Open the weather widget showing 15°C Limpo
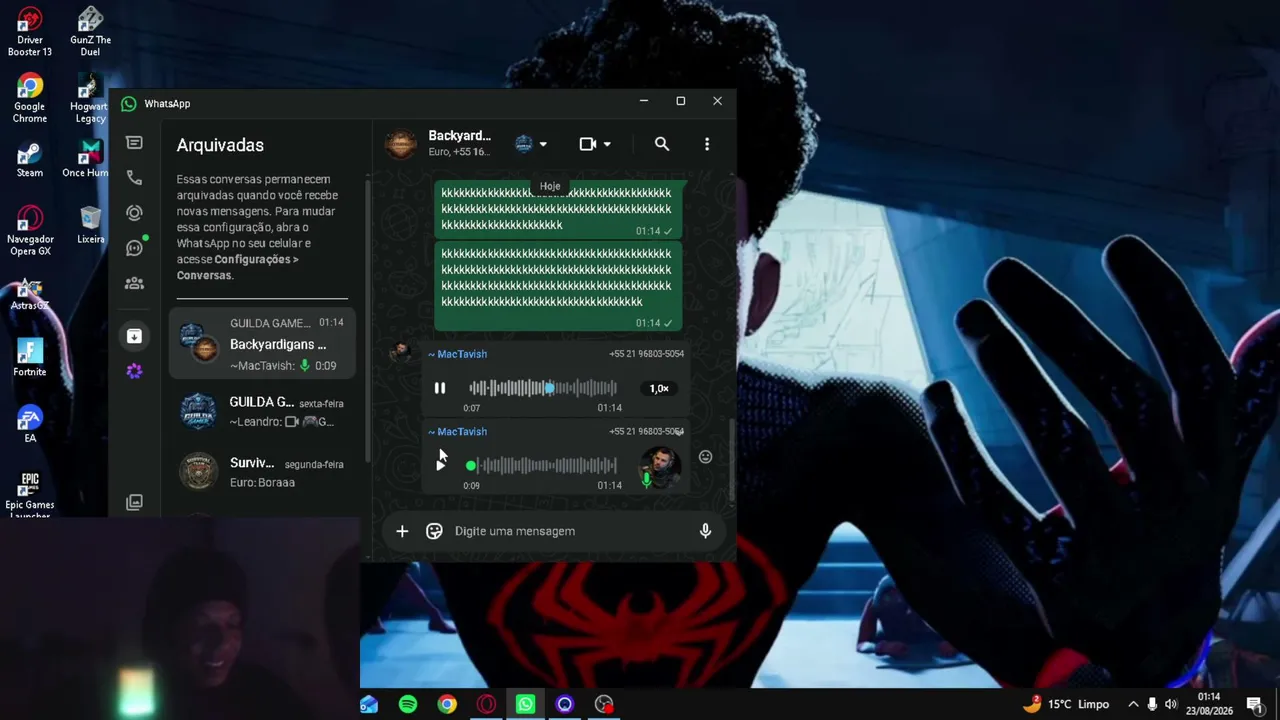The image size is (1280, 720). (x=1065, y=704)
